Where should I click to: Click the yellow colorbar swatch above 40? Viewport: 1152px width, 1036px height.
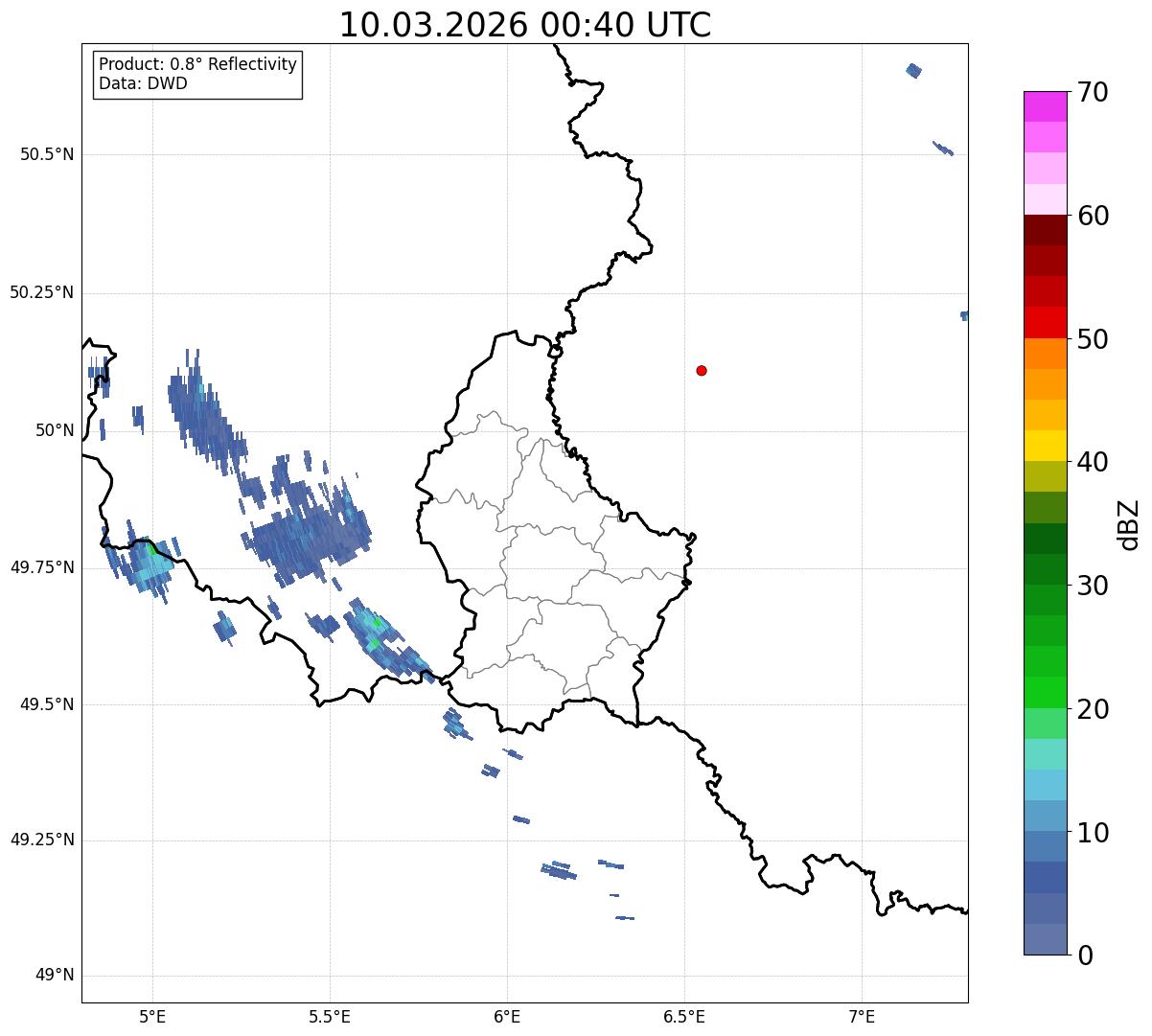coord(1045,446)
